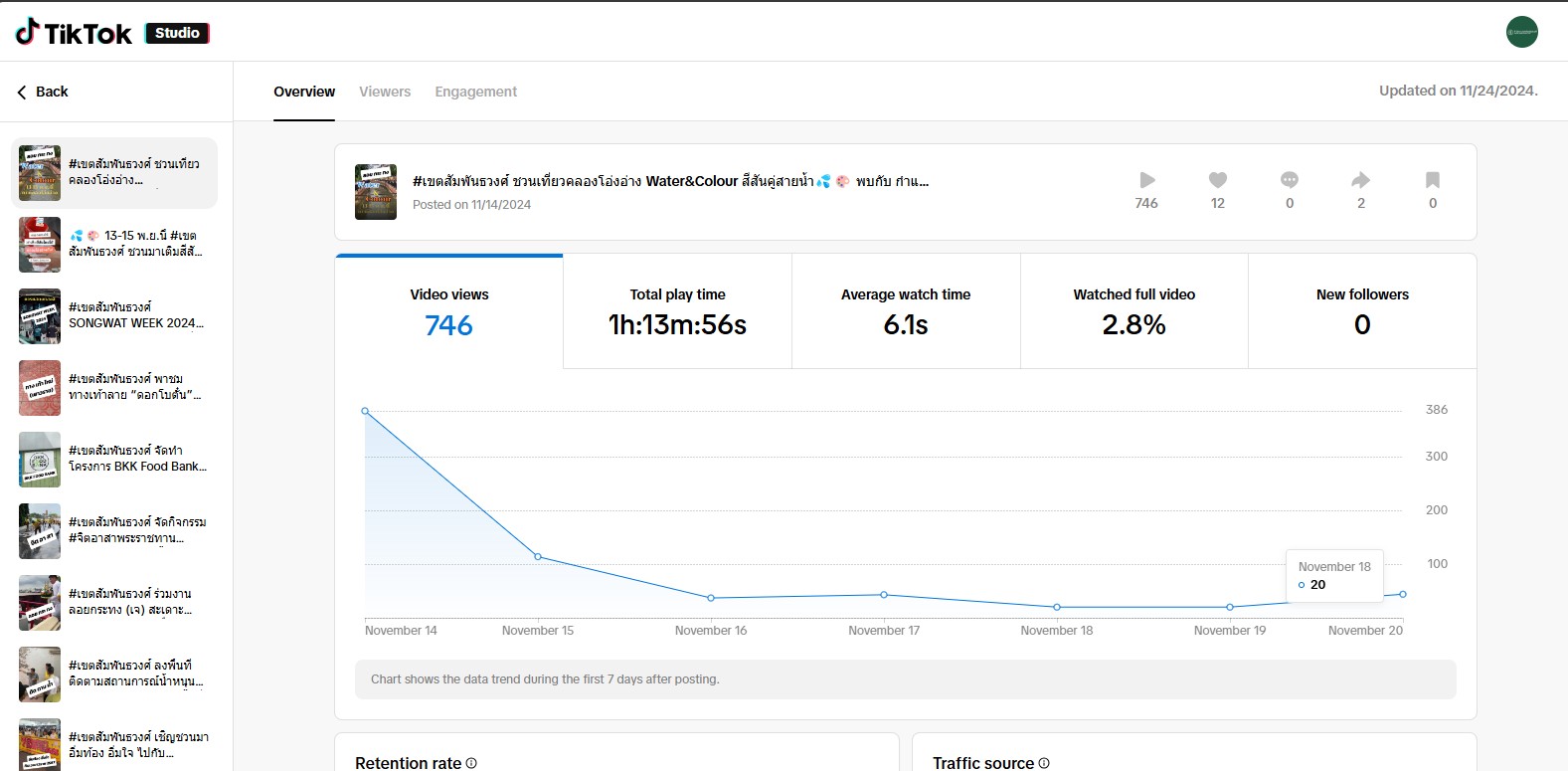Click the TikTok Studio logo
Screen dimensions: 1568x771
coord(111,33)
